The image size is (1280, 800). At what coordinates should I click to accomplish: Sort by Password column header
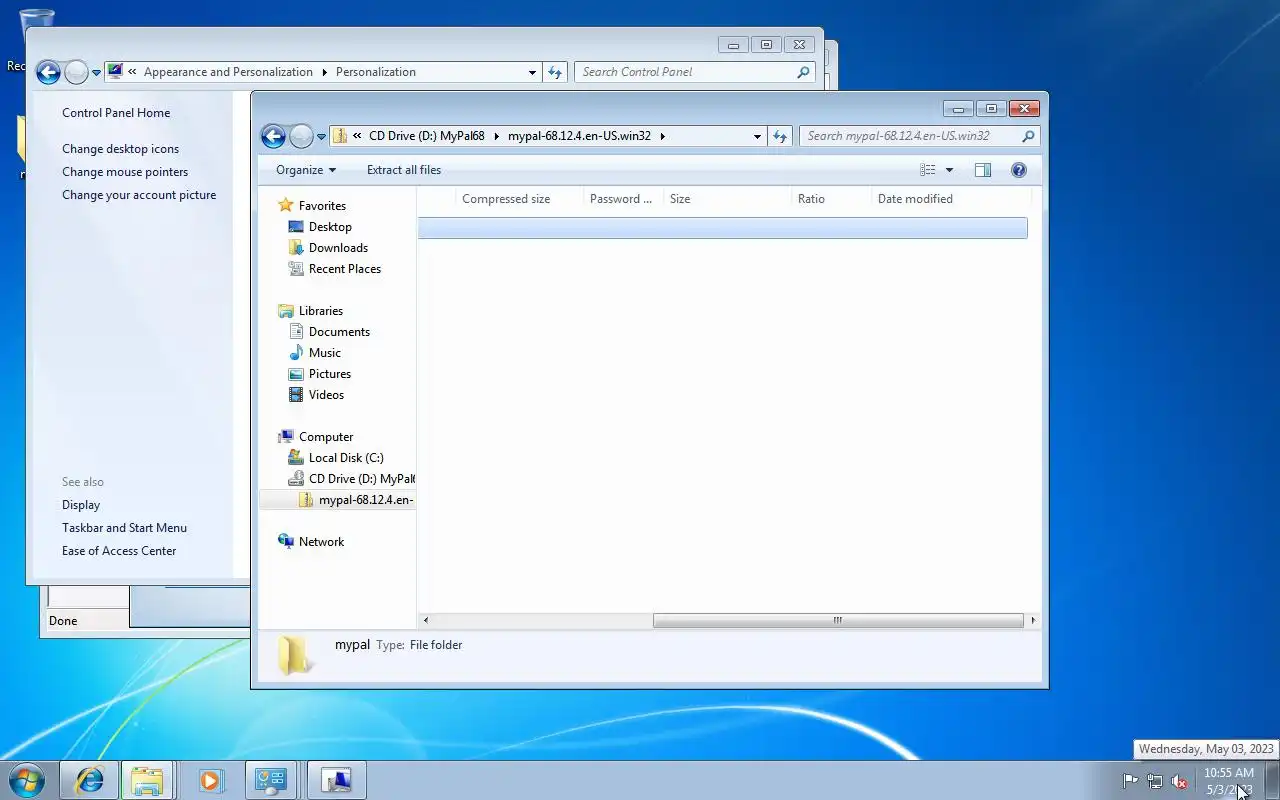tap(621, 199)
